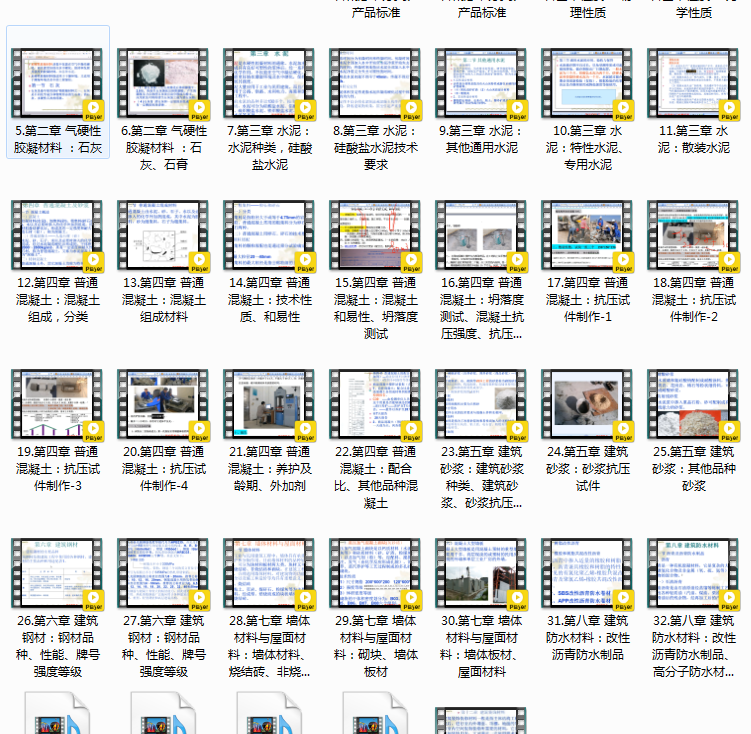Select video 17 thumbnail 抗压试件制作-1
The width and height of the screenshot is (751, 734).
click(x=587, y=235)
